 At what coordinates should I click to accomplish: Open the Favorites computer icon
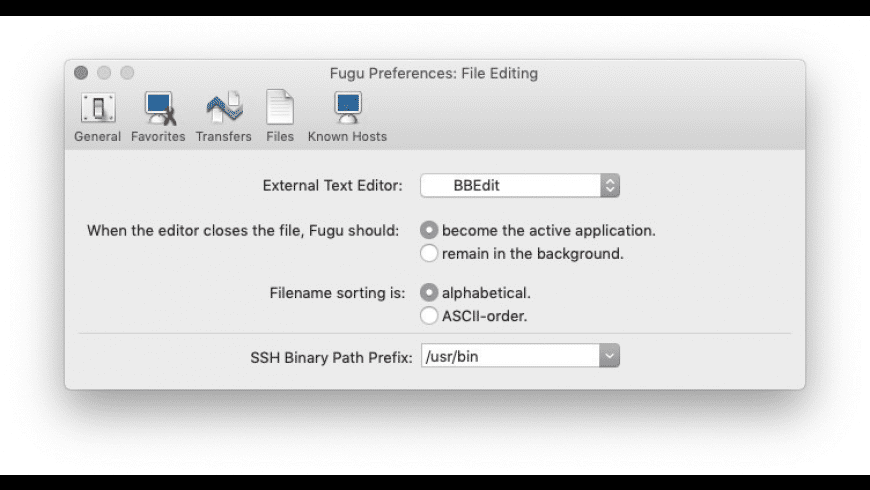160,108
